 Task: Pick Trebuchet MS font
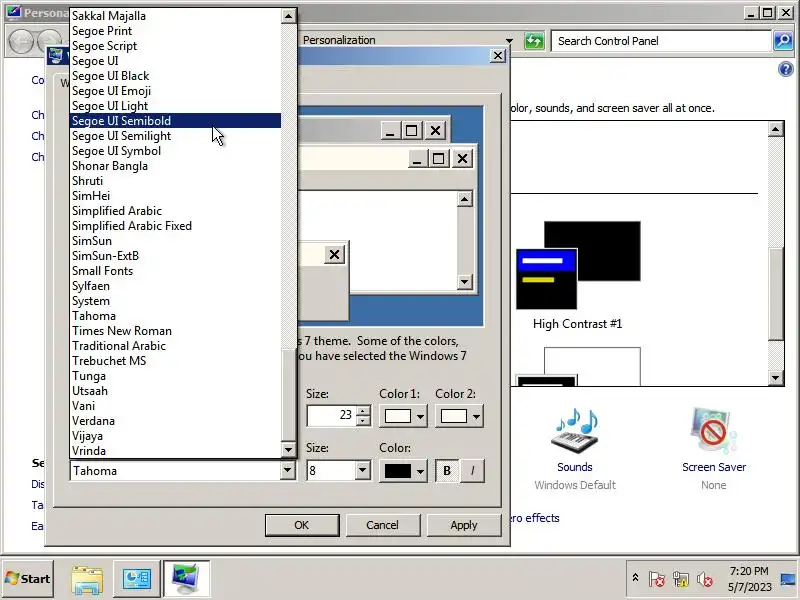click(x=175, y=361)
